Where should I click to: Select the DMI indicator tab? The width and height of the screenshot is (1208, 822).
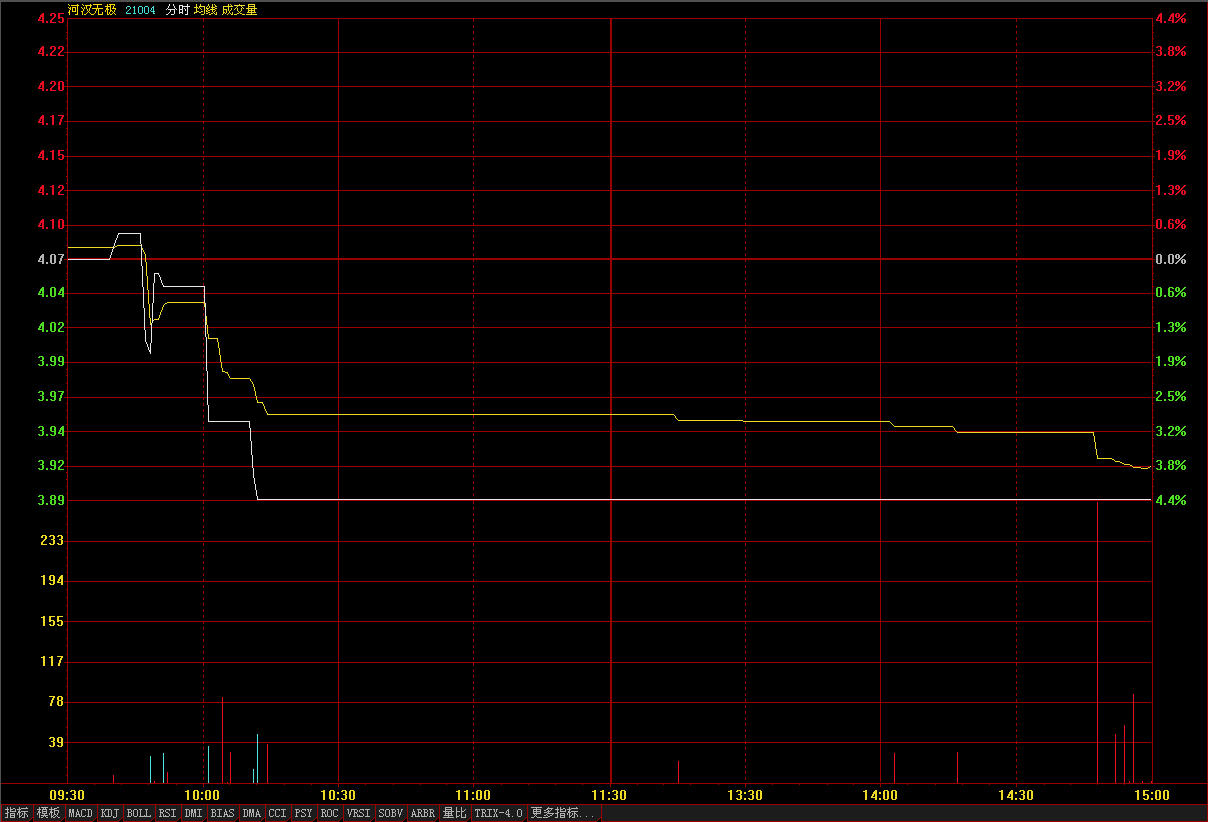pos(193,813)
